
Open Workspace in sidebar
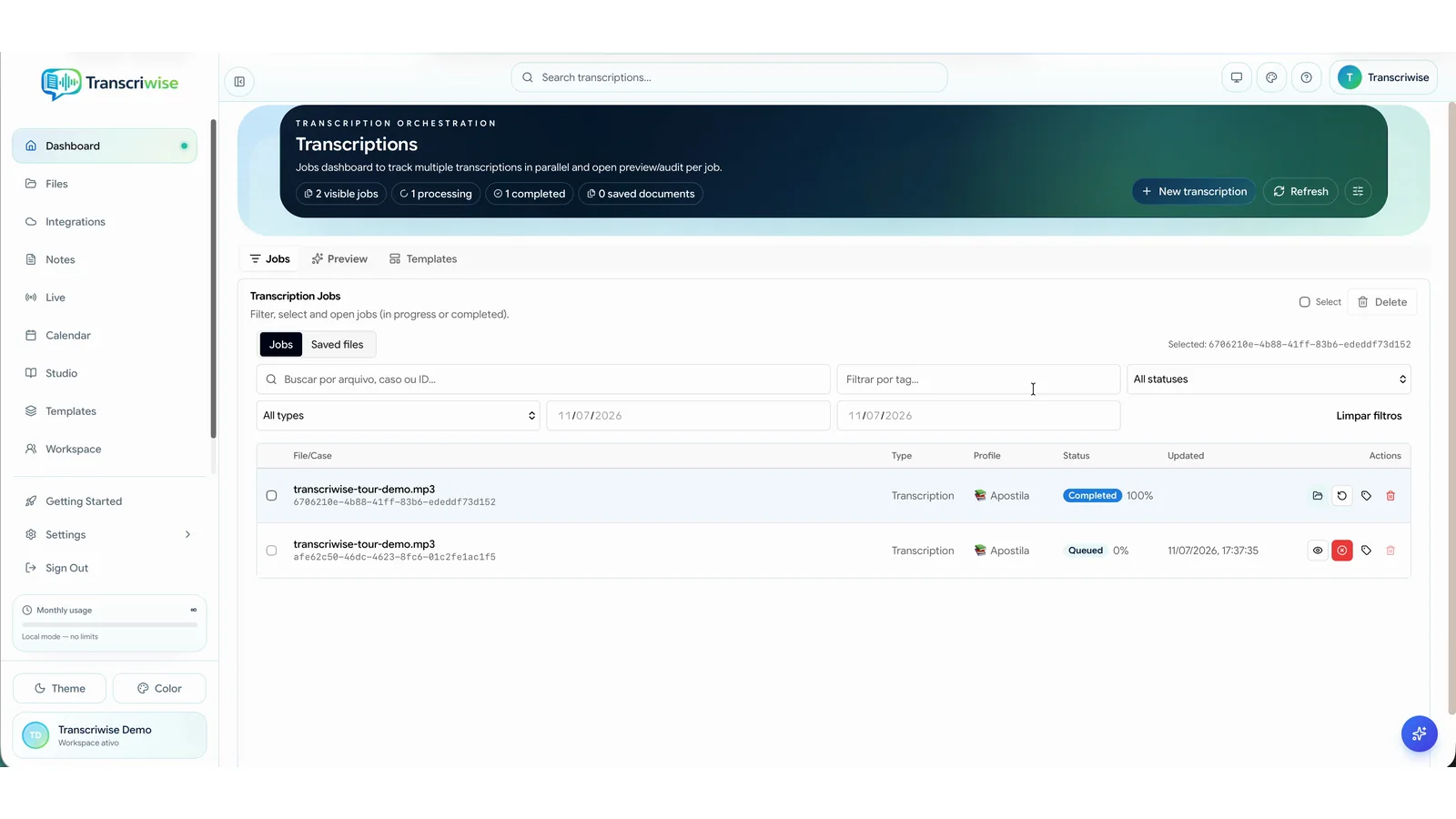point(105,450)
